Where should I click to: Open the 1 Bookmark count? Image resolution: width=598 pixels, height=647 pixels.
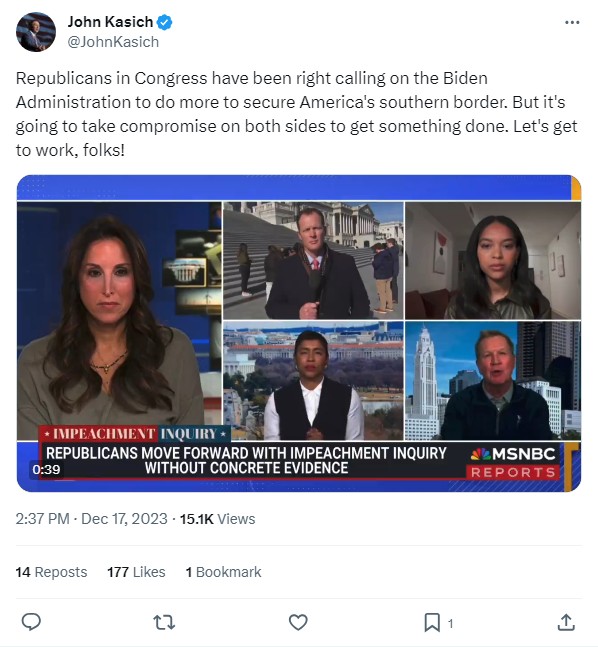coord(223,572)
